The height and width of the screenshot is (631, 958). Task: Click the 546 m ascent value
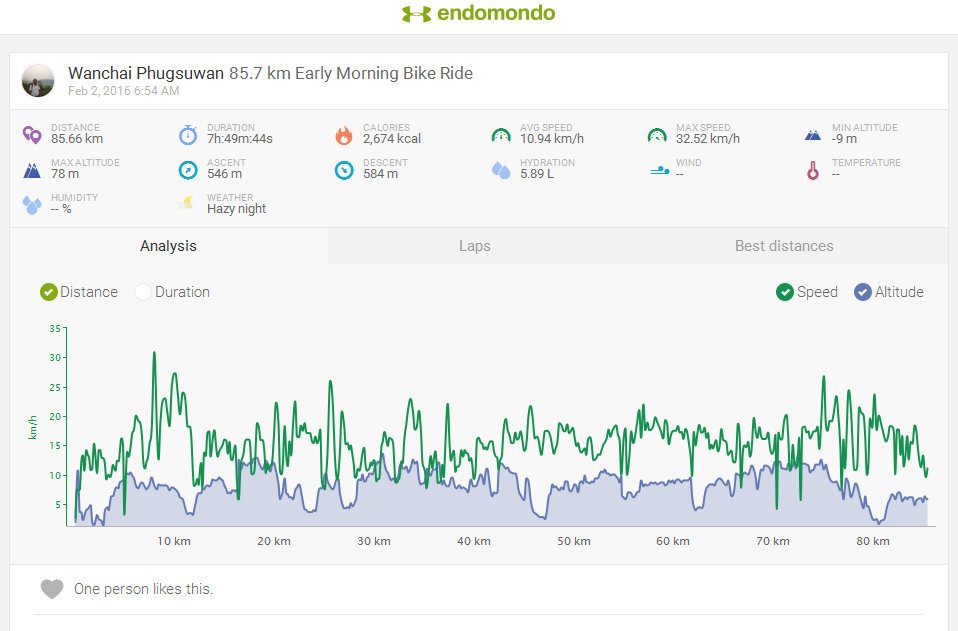(224, 174)
